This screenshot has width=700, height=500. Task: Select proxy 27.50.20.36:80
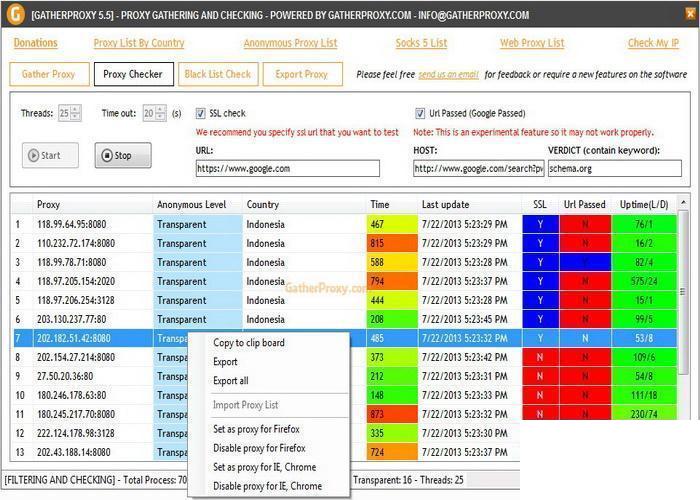tap(65, 376)
